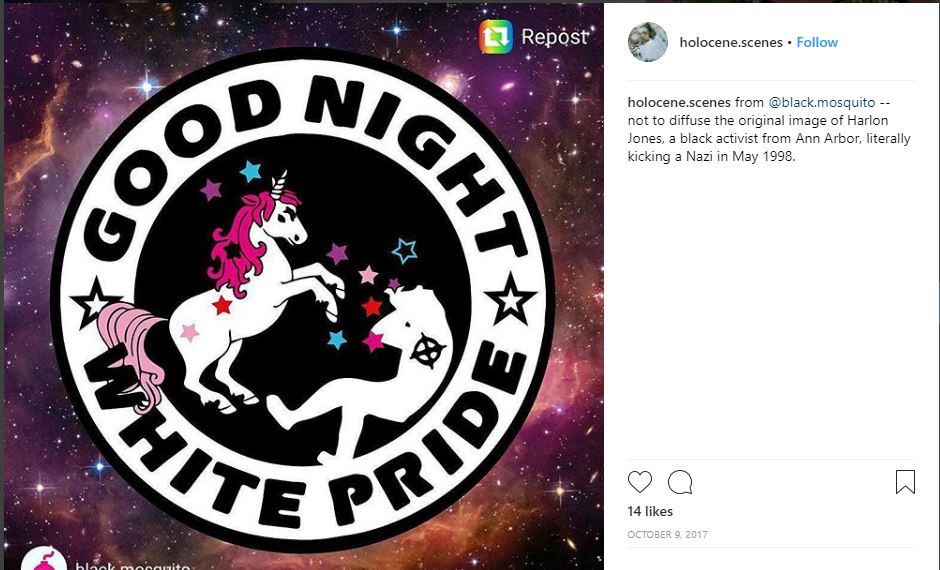The image size is (940, 570).
Task: View the 14 likes list
Action: pyautogui.click(x=650, y=511)
